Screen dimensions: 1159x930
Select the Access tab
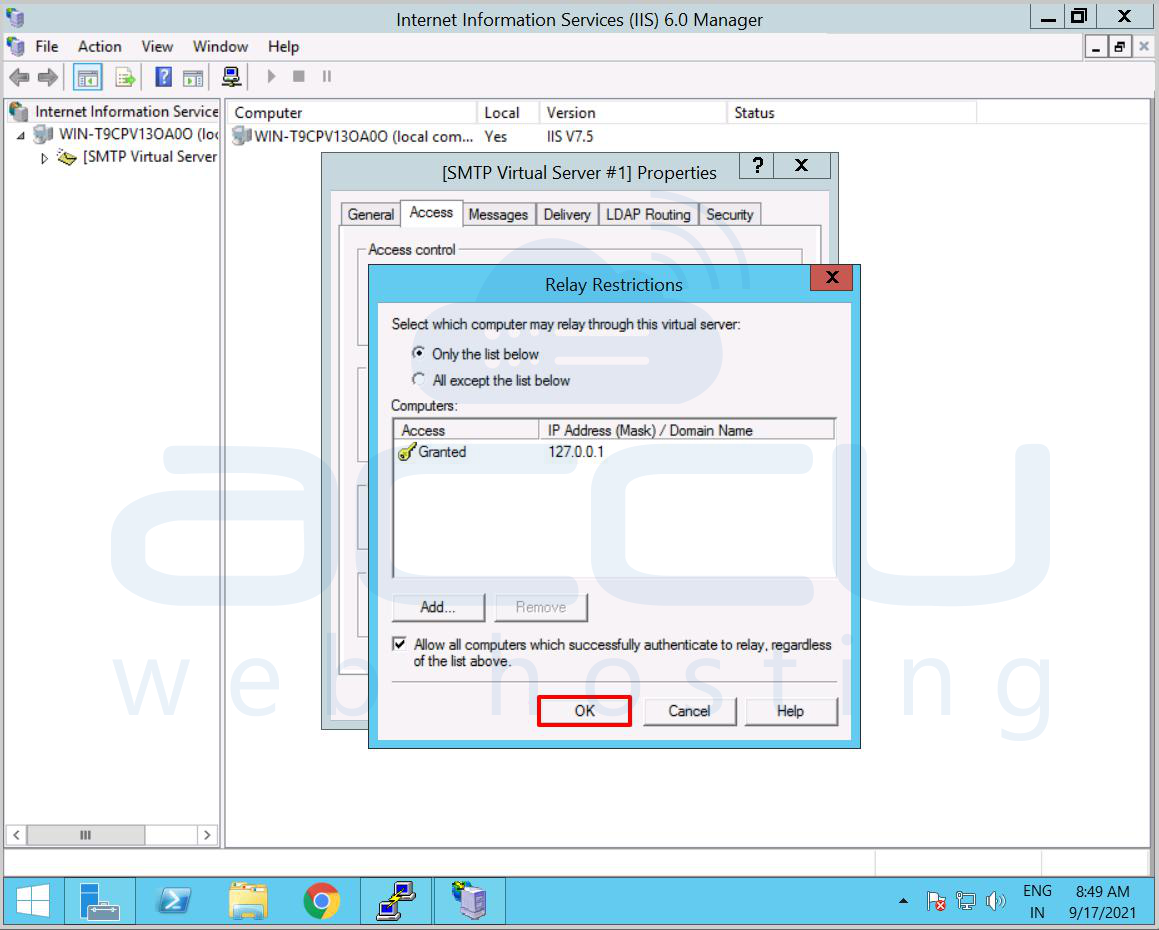432,213
